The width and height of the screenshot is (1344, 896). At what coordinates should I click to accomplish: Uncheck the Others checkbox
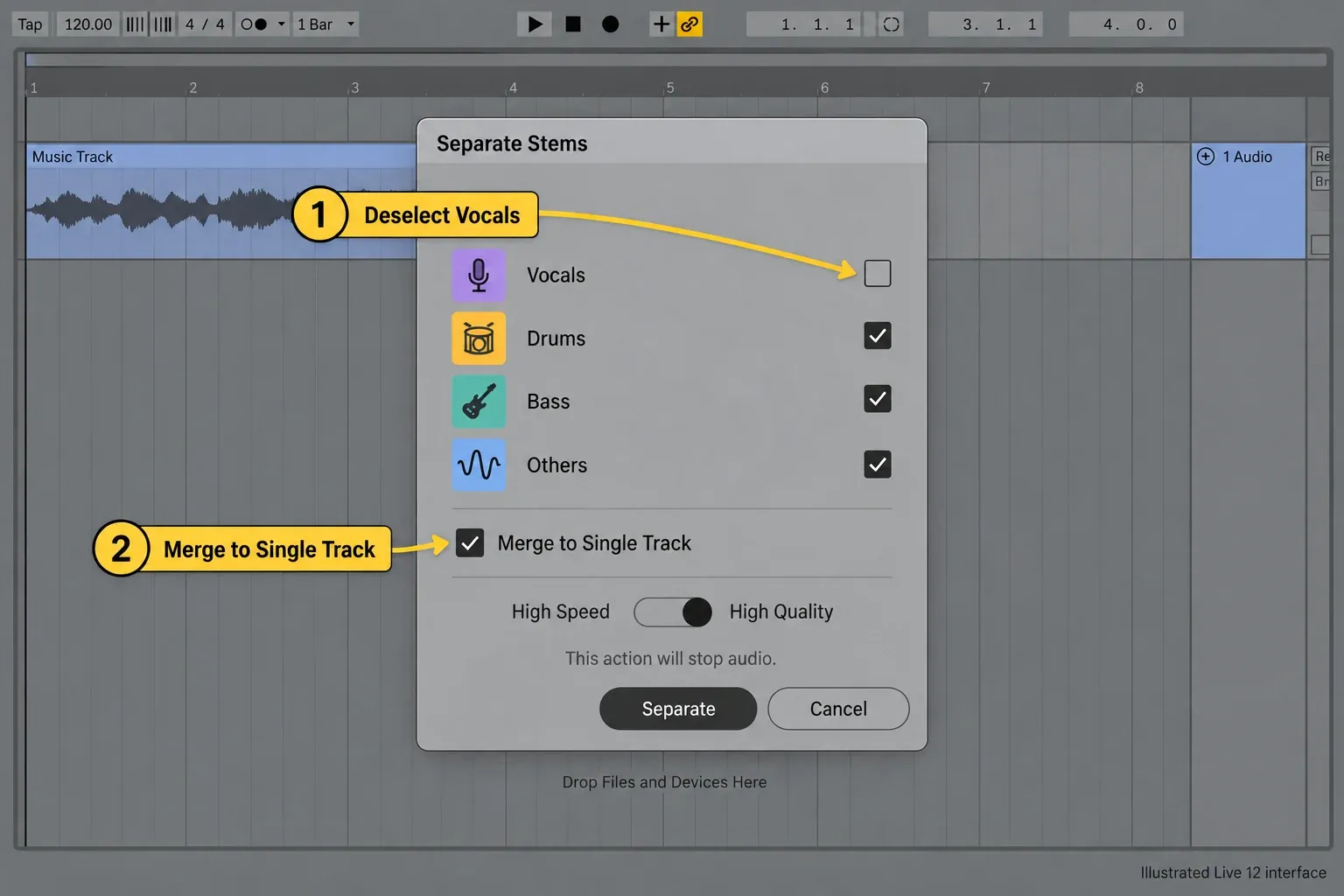878,464
